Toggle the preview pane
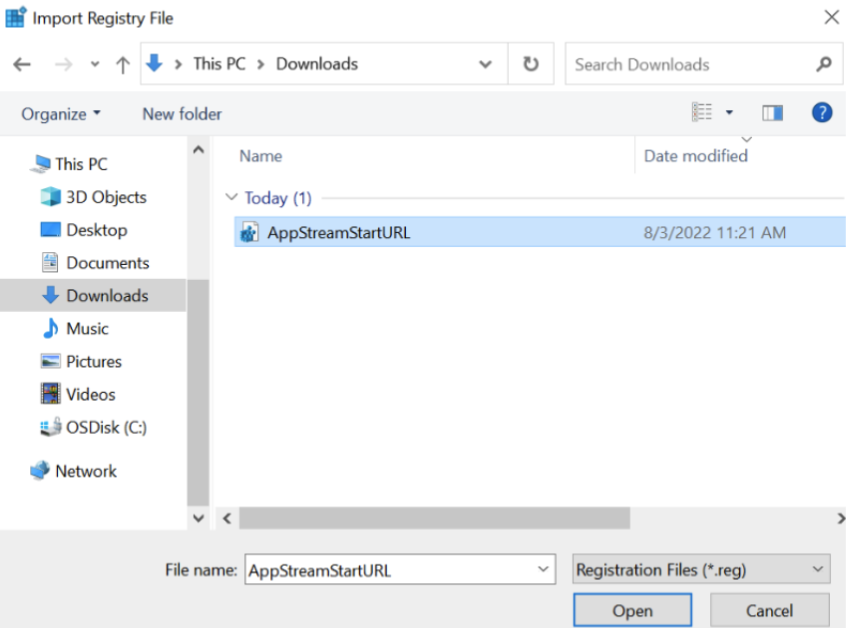 pyautogui.click(x=772, y=113)
